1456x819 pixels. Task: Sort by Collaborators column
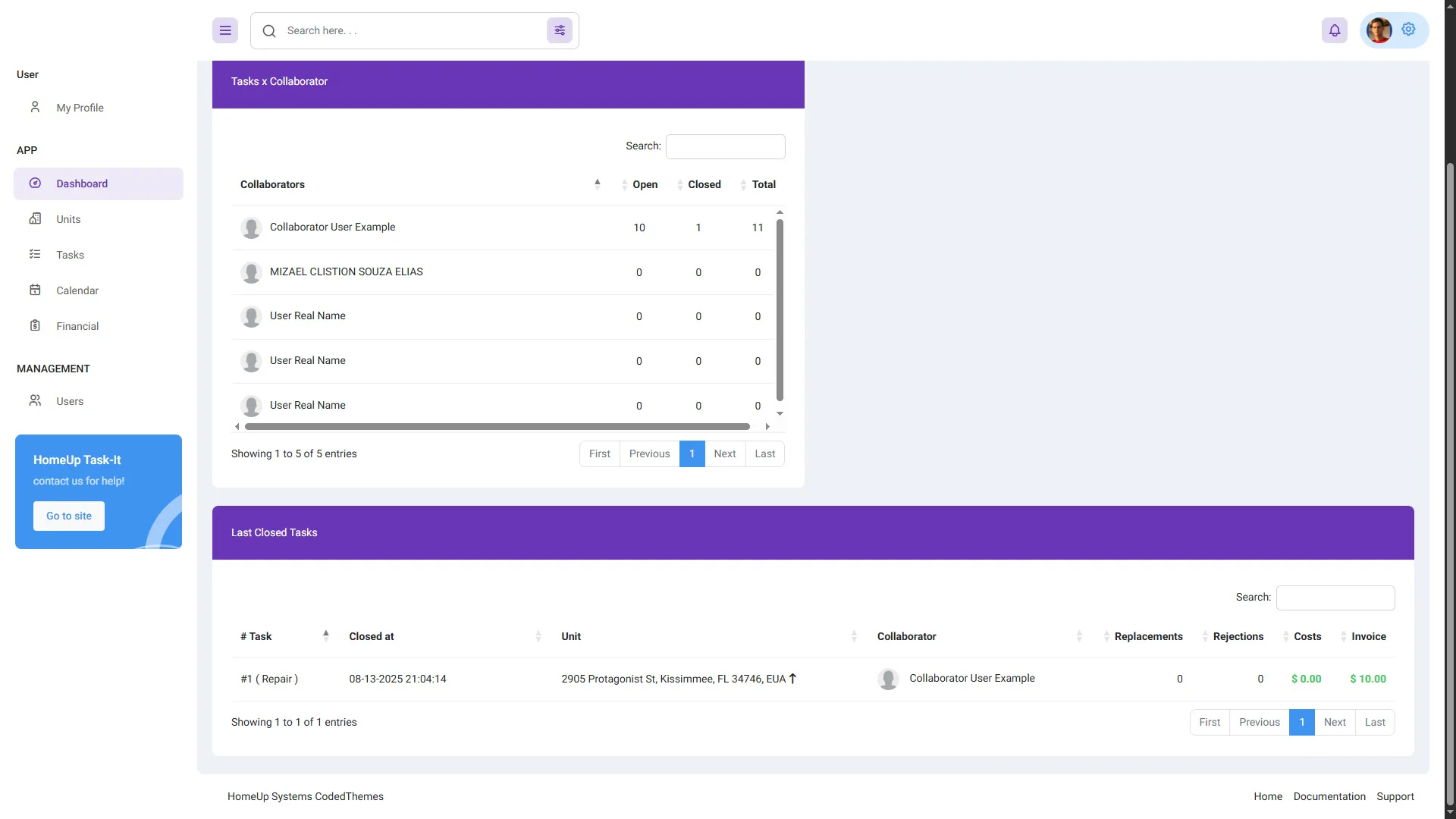[x=421, y=184]
